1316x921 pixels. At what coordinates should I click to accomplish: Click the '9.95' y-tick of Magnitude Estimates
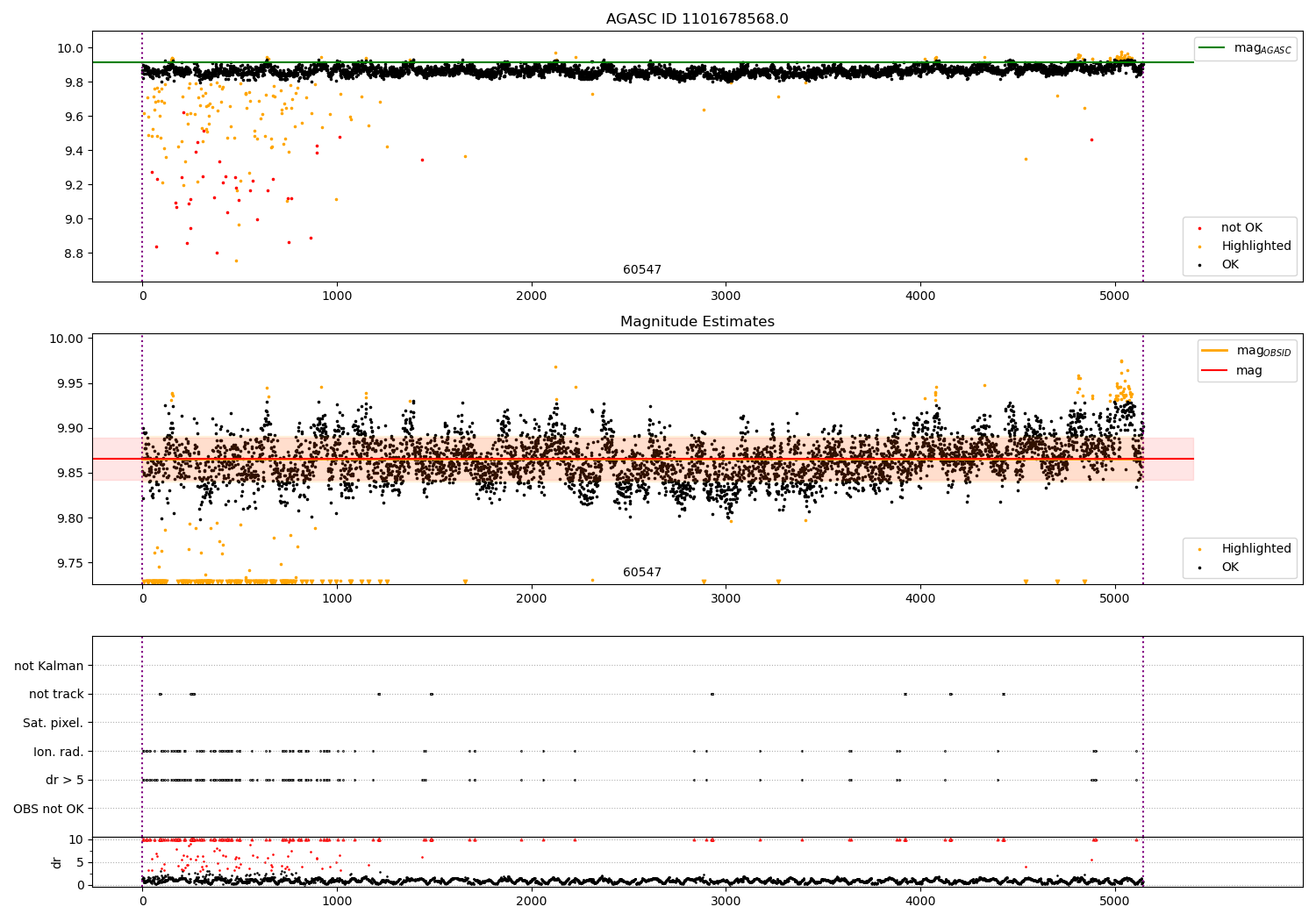pyautogui.click(x=72, y=384)
